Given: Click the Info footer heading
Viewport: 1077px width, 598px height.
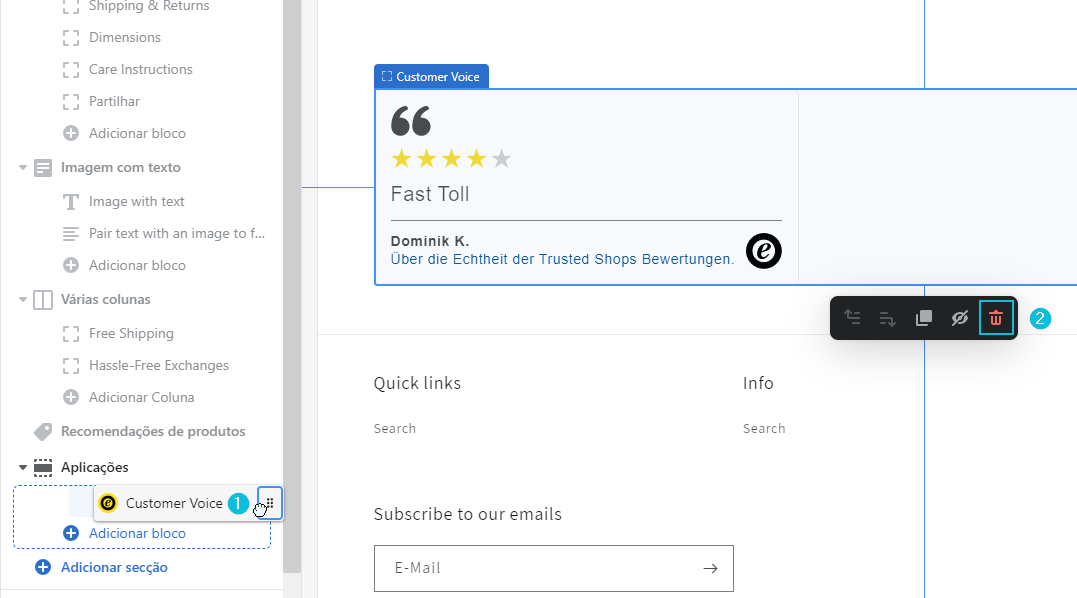Looking at the screenshot, I should click(x=758, y=383).
